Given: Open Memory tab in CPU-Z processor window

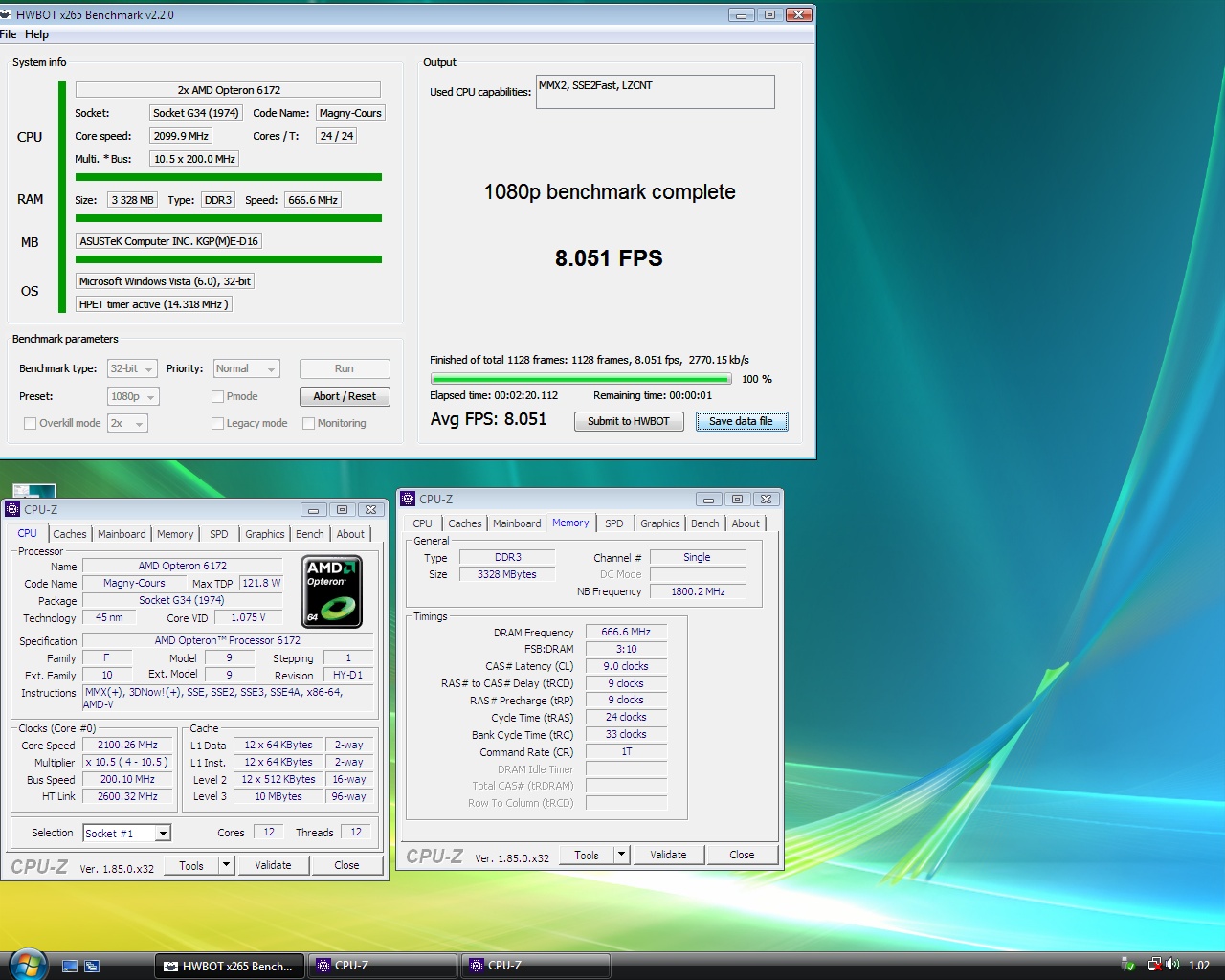Looking at the screenshot, I should point(175,534).
